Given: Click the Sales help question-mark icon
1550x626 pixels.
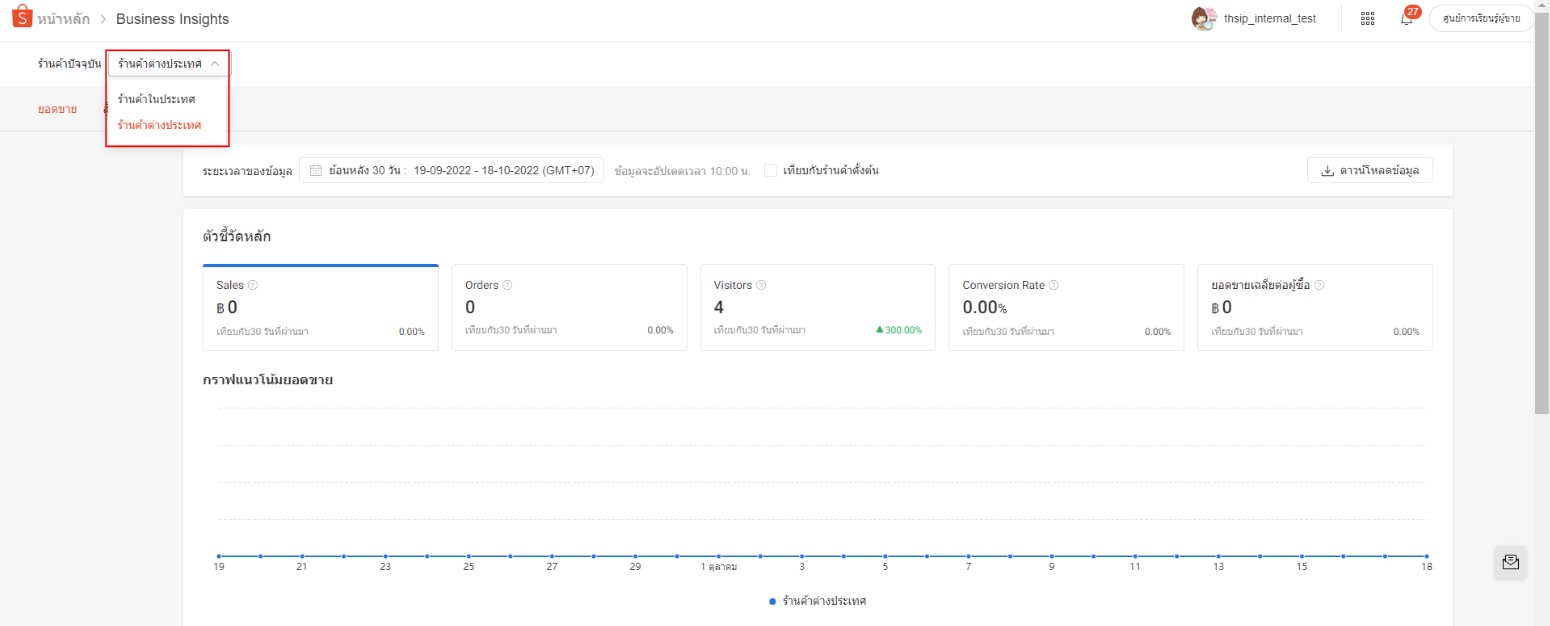Looking at the screenshot, I should 253,285.
